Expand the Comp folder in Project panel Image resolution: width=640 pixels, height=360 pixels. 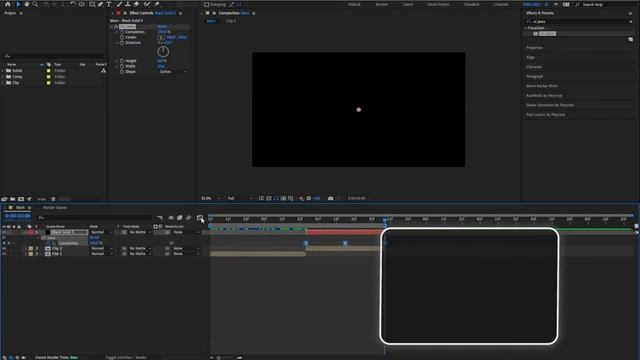point(3,77)
